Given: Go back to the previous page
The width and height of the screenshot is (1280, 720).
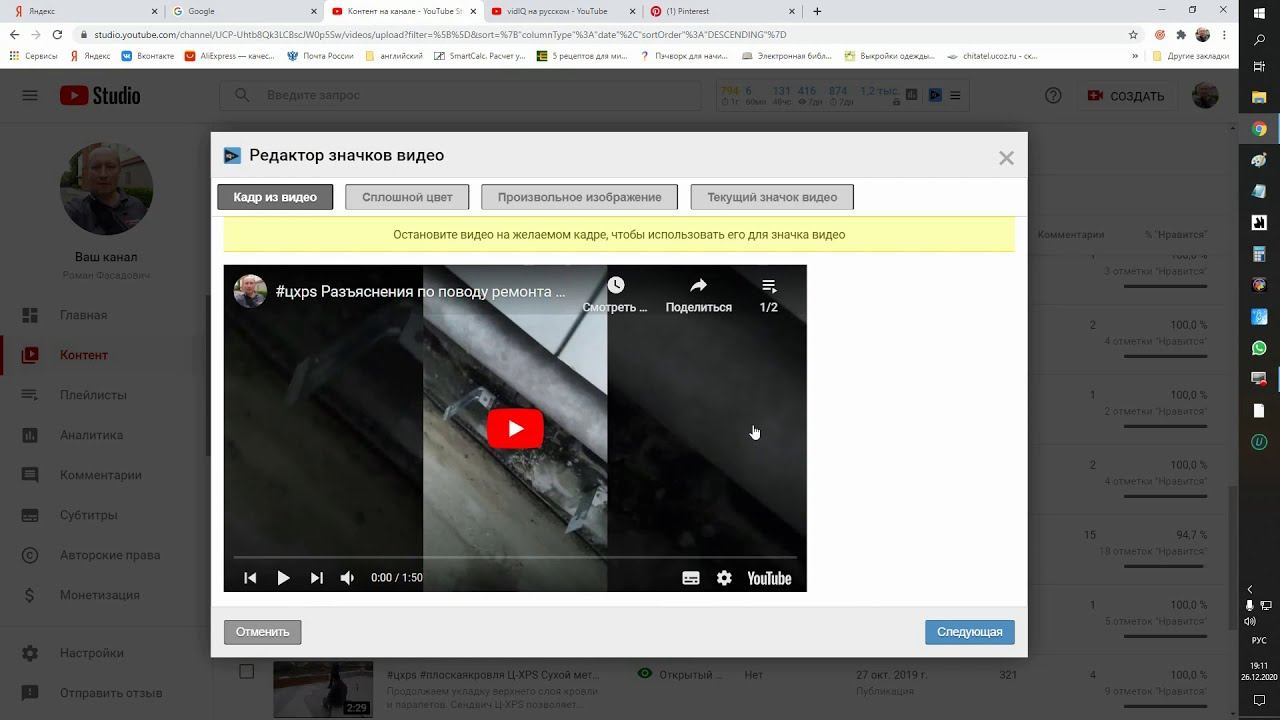Looking at the screenshot, I should tap(14, 35).
